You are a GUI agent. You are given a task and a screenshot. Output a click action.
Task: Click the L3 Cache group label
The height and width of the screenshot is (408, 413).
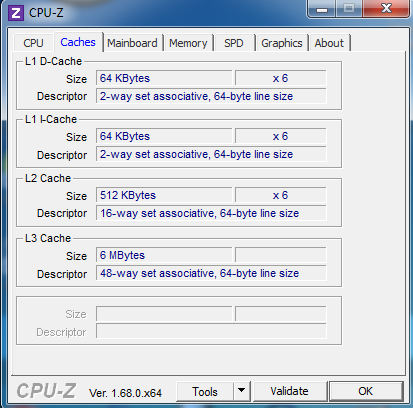click(48, 238)
